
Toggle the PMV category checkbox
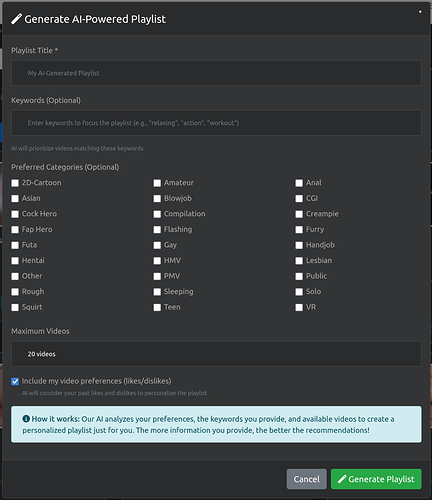point(157,276)
